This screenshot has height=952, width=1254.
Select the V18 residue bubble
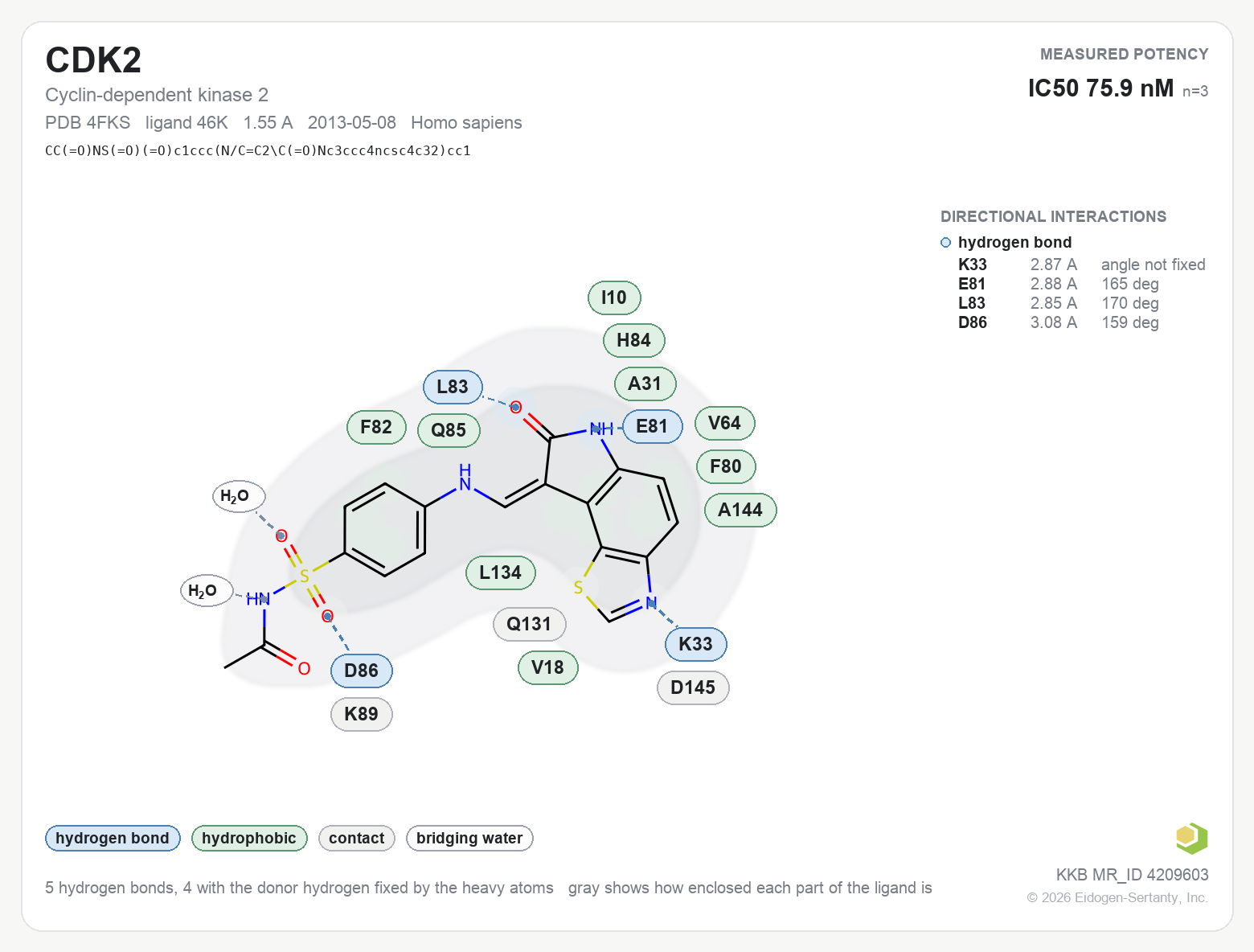click(547, 667)
